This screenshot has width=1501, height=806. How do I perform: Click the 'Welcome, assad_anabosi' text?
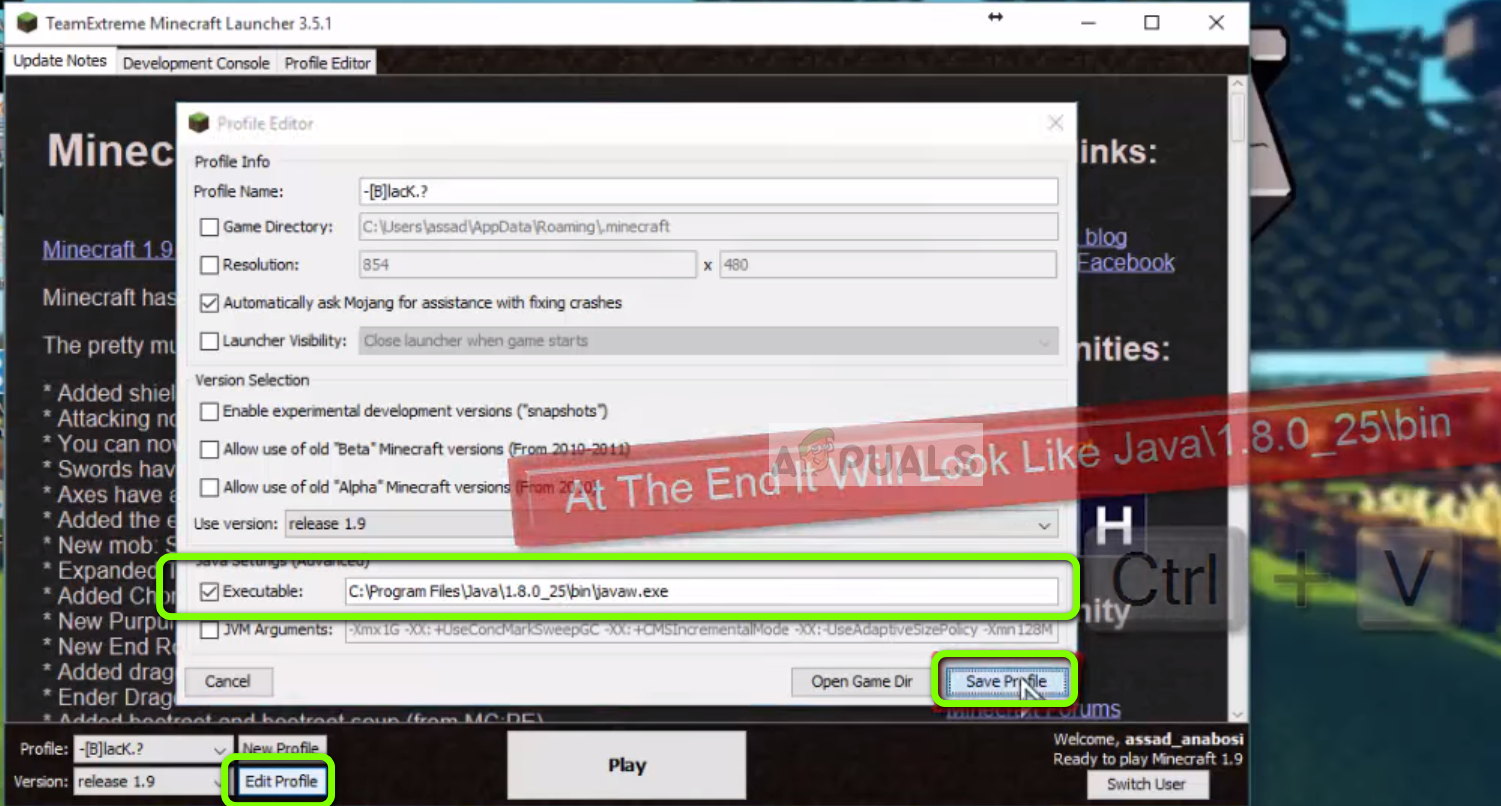click(x=1148, y=740)
